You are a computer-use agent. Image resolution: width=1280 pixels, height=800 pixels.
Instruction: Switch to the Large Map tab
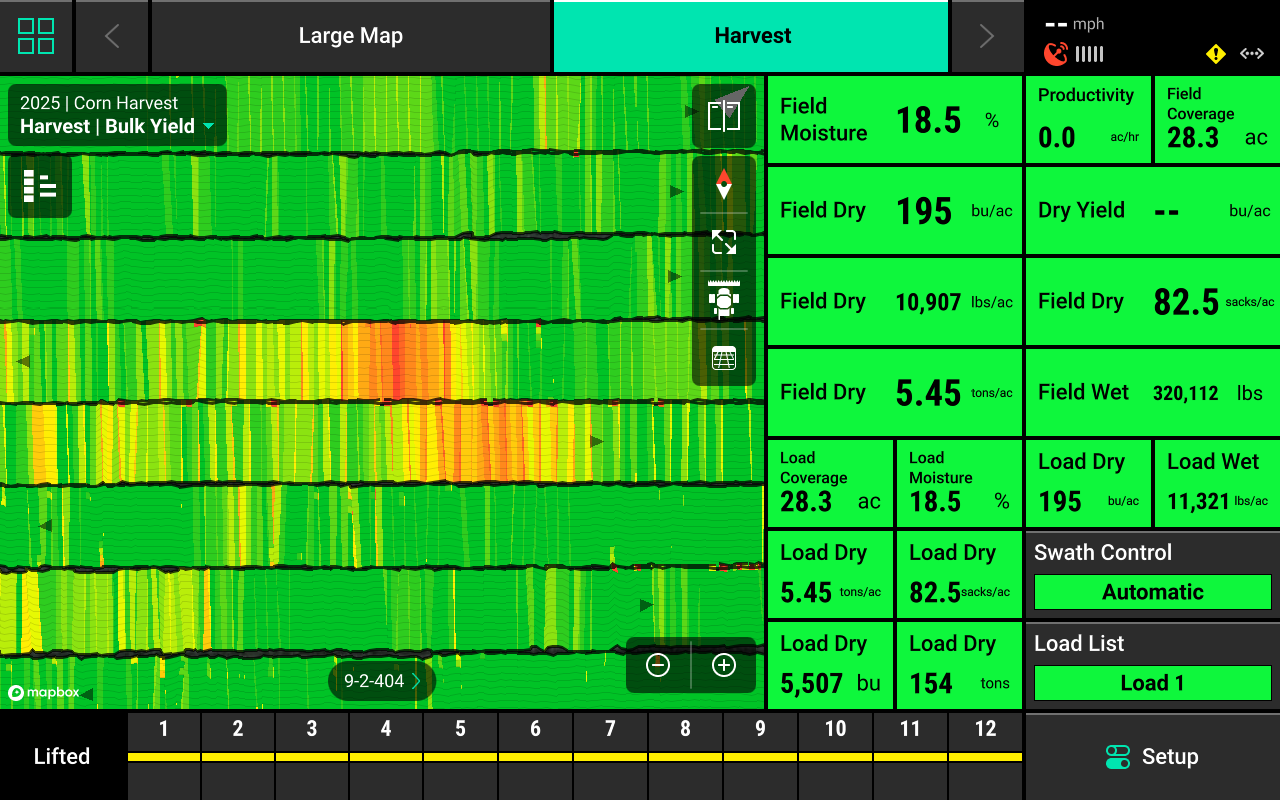(350, 36)
